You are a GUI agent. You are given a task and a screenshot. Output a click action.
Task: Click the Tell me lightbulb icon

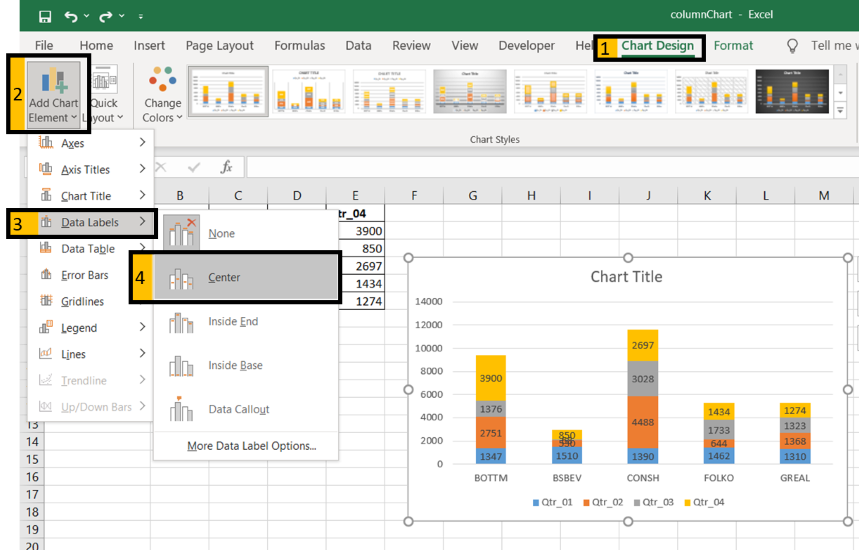[x=793, y=46]
